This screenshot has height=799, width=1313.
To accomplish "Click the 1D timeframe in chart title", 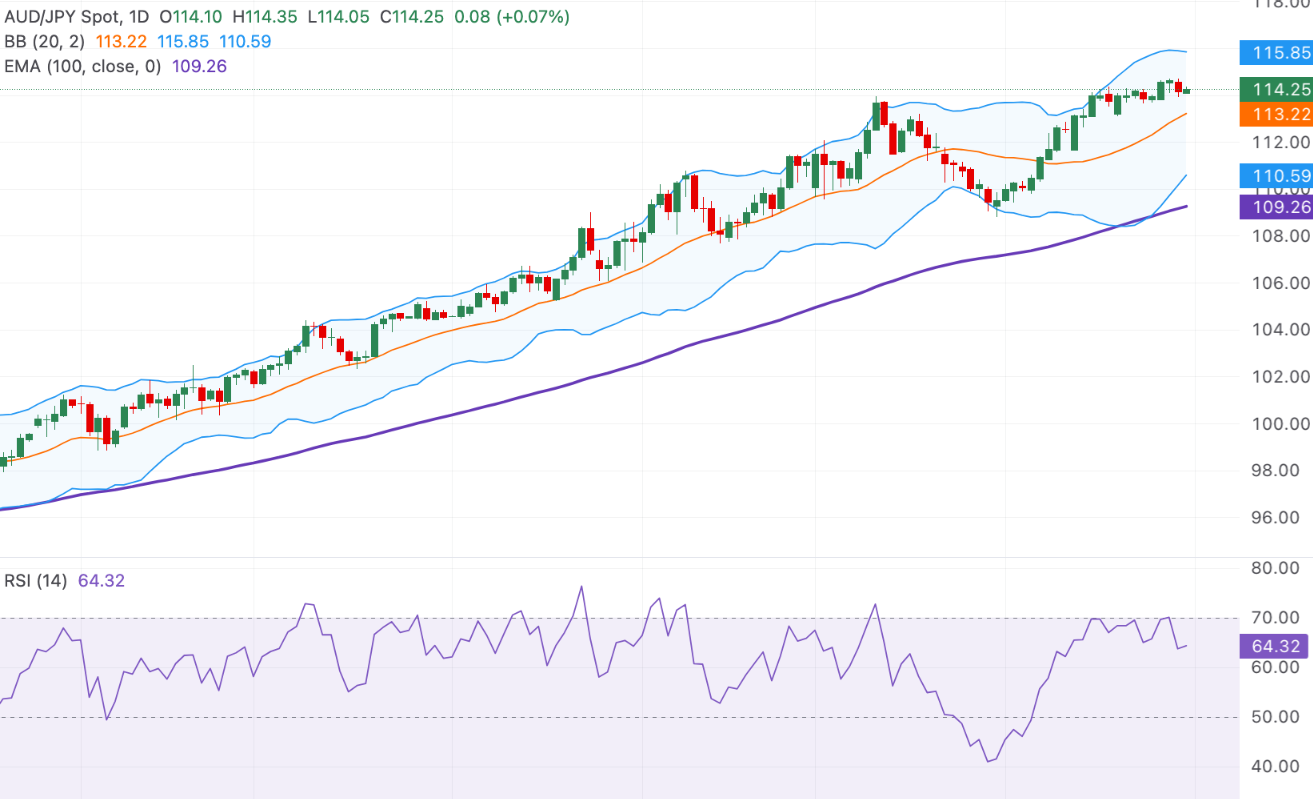I will tap(137, 17).
